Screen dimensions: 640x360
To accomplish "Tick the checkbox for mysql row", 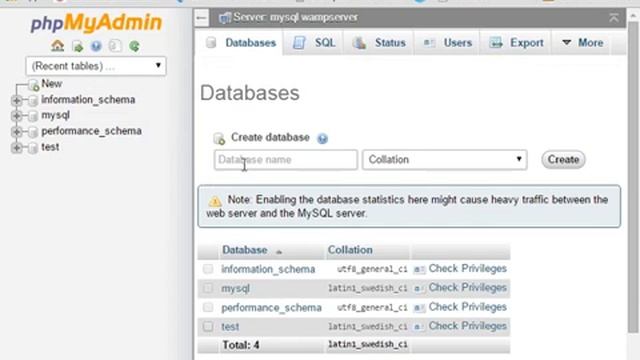I will (x=208, y=288).
